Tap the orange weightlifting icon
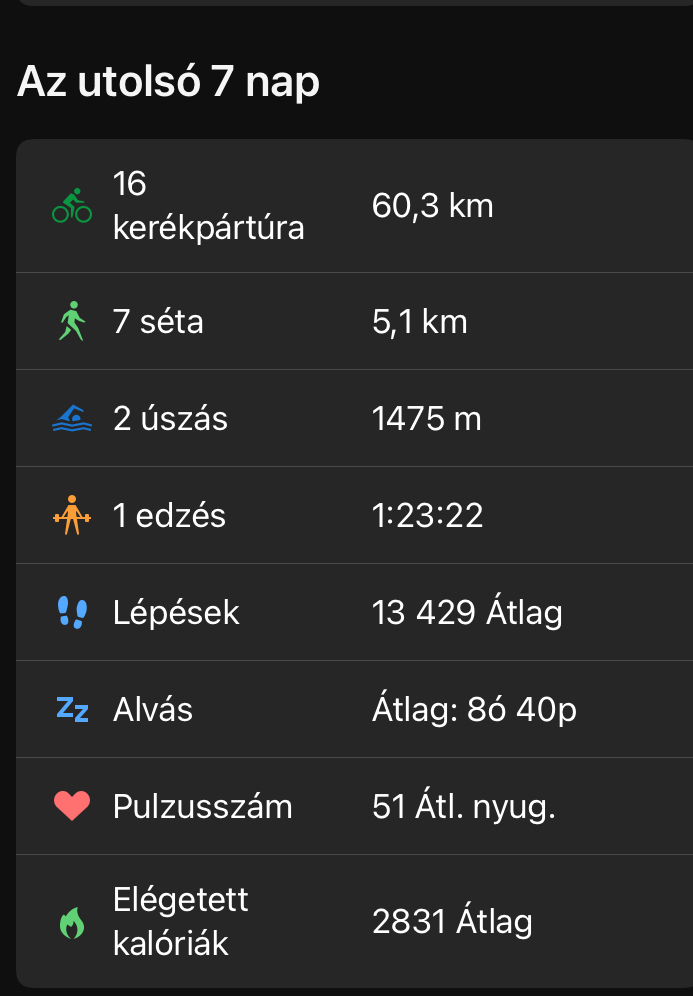The image size is (693, 996). pyautogui.click(x=72, y=516)
